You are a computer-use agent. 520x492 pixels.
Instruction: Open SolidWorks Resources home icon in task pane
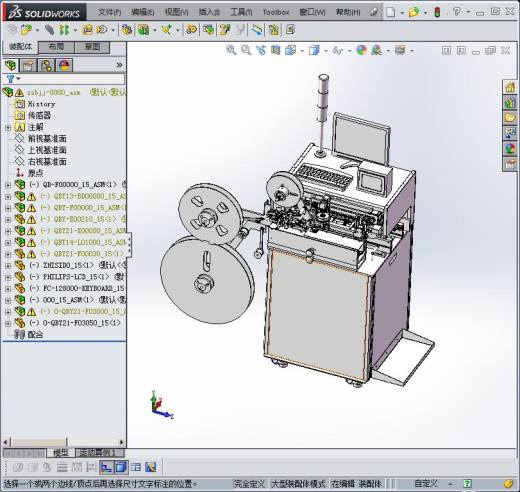[x=510, y=88]
